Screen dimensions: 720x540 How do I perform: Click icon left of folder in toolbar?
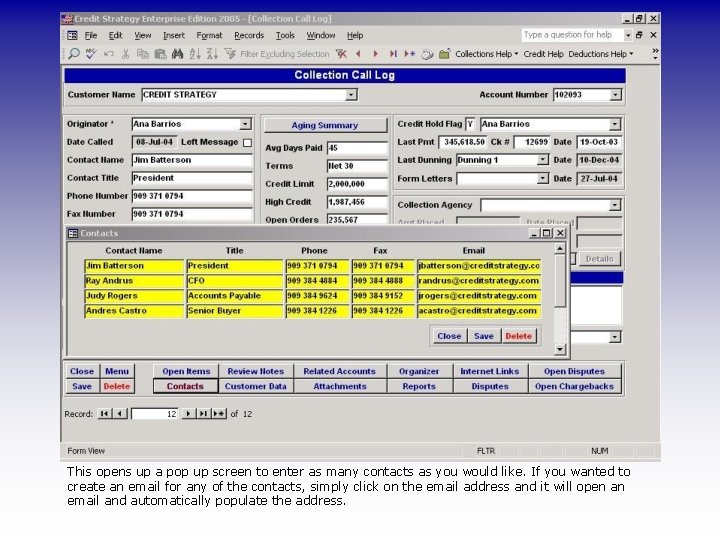[x=427, y=54]
